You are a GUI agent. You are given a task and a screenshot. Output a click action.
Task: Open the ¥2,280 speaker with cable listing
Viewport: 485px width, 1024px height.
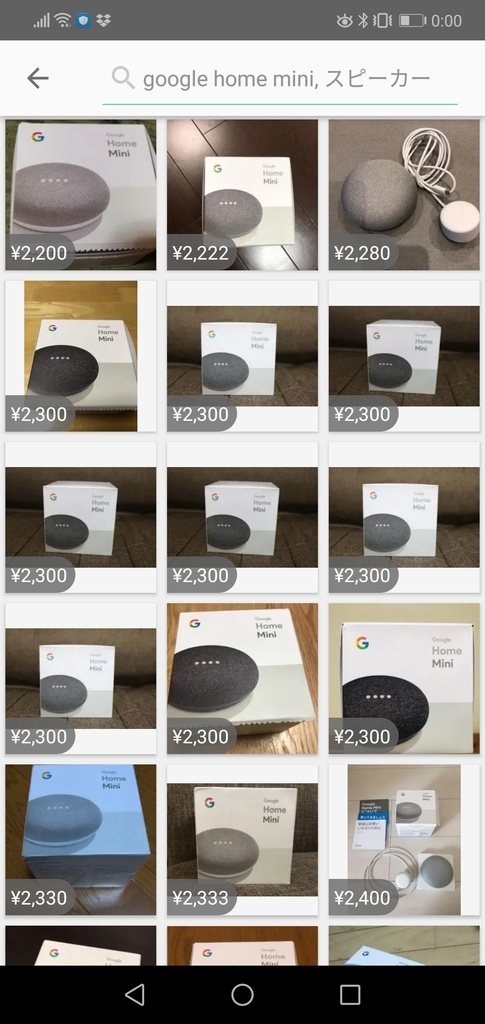404,195
